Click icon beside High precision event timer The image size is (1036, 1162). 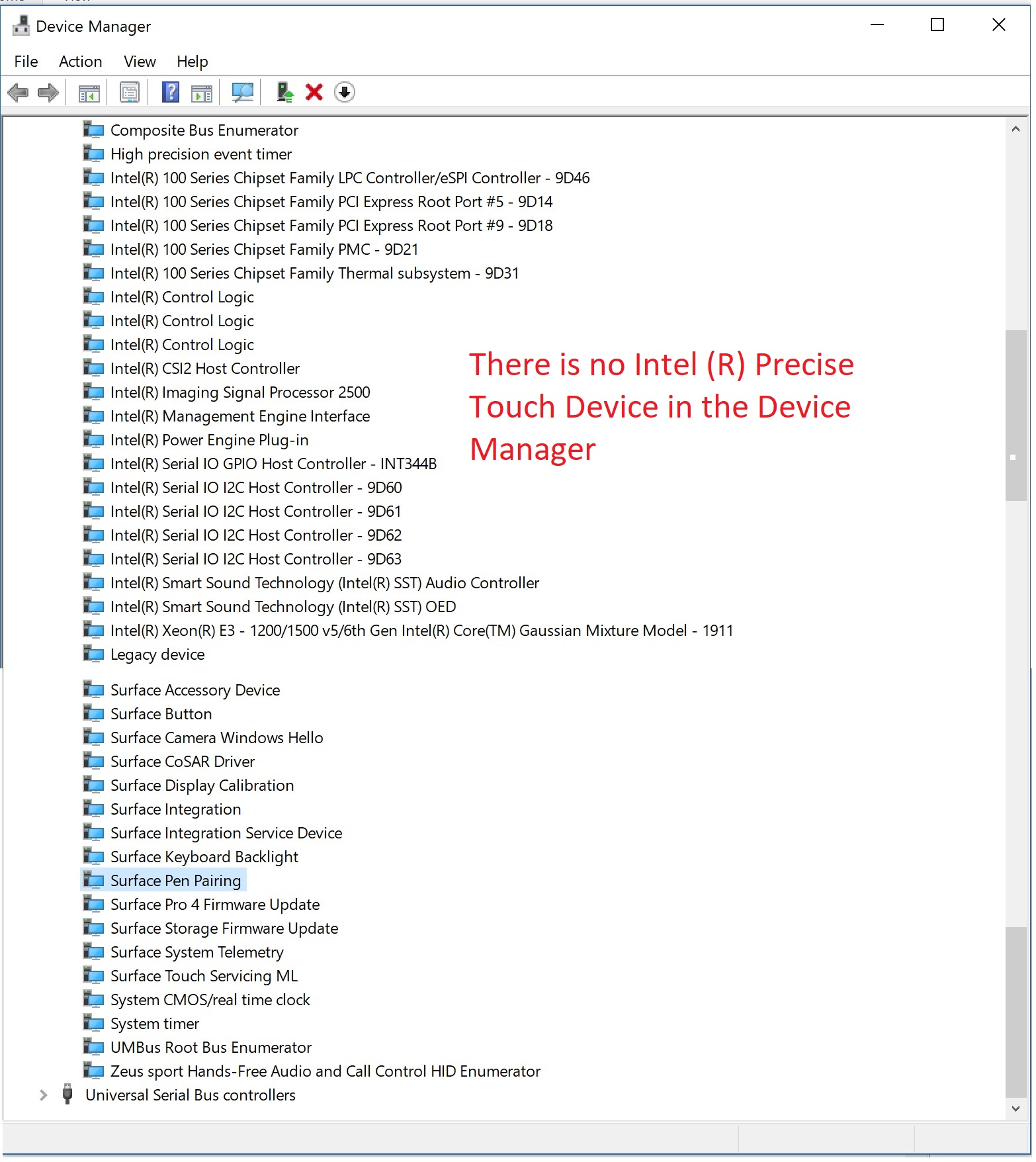(x=93, y=154)
